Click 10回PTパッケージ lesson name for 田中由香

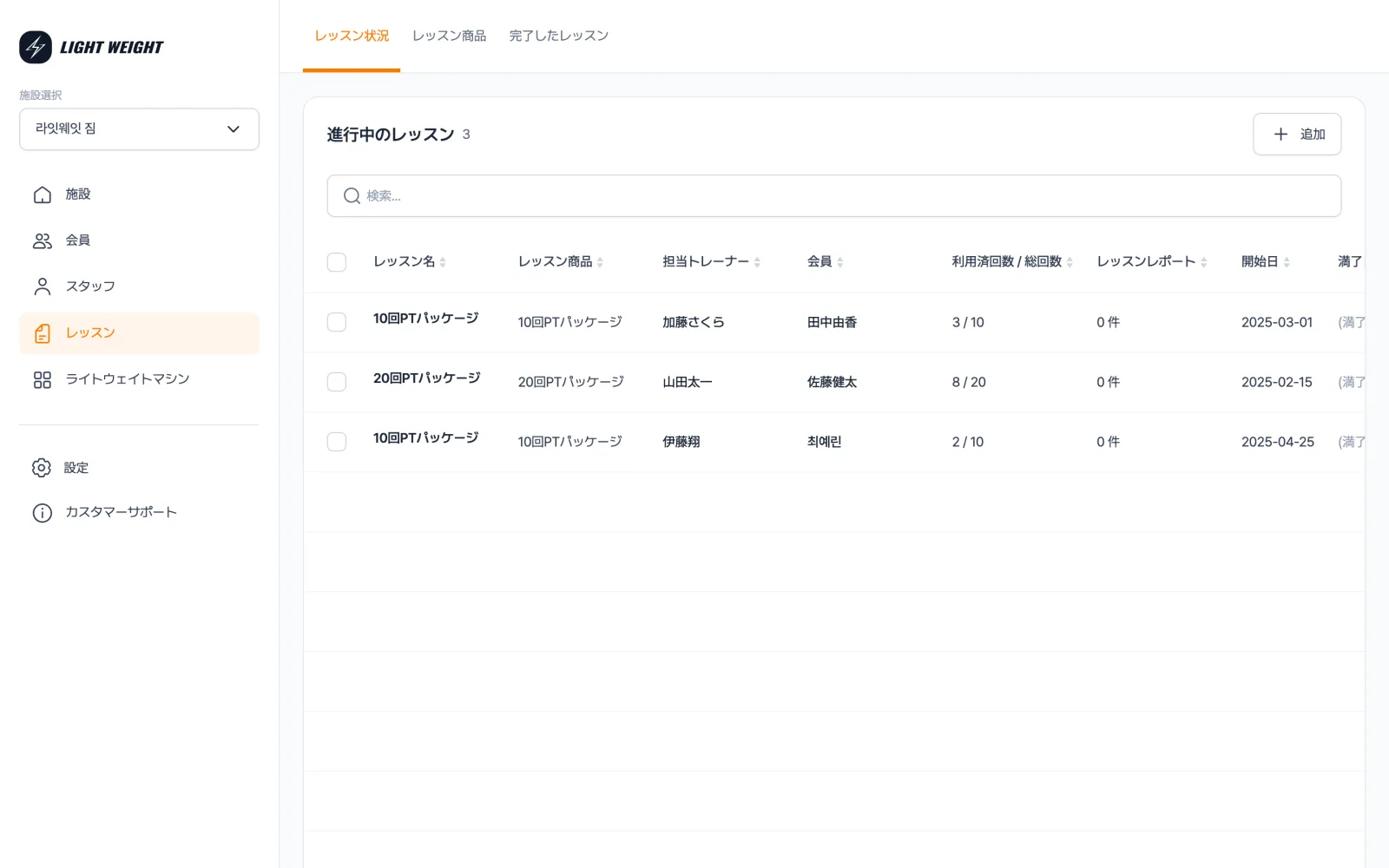(425, 319)
